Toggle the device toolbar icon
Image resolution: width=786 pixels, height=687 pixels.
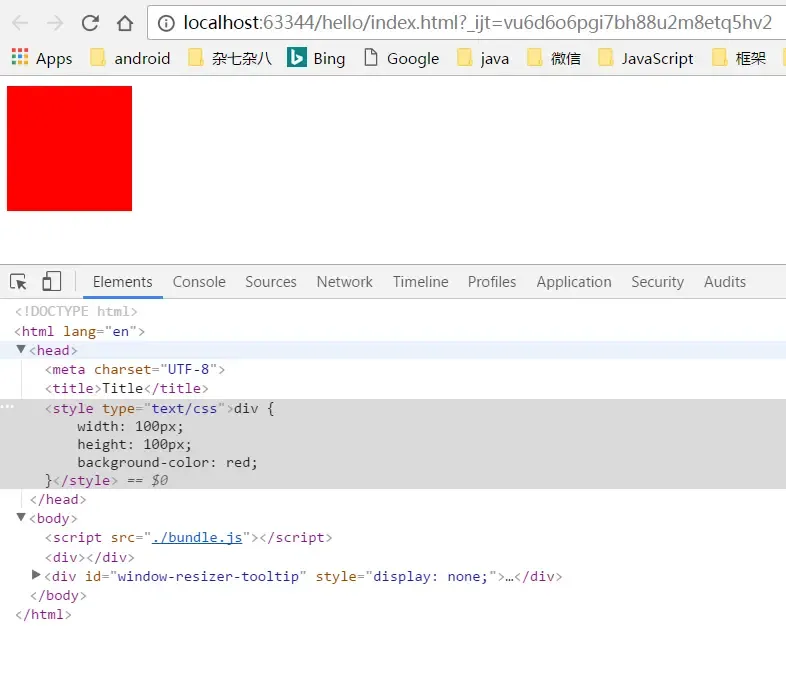coord(52,281)
